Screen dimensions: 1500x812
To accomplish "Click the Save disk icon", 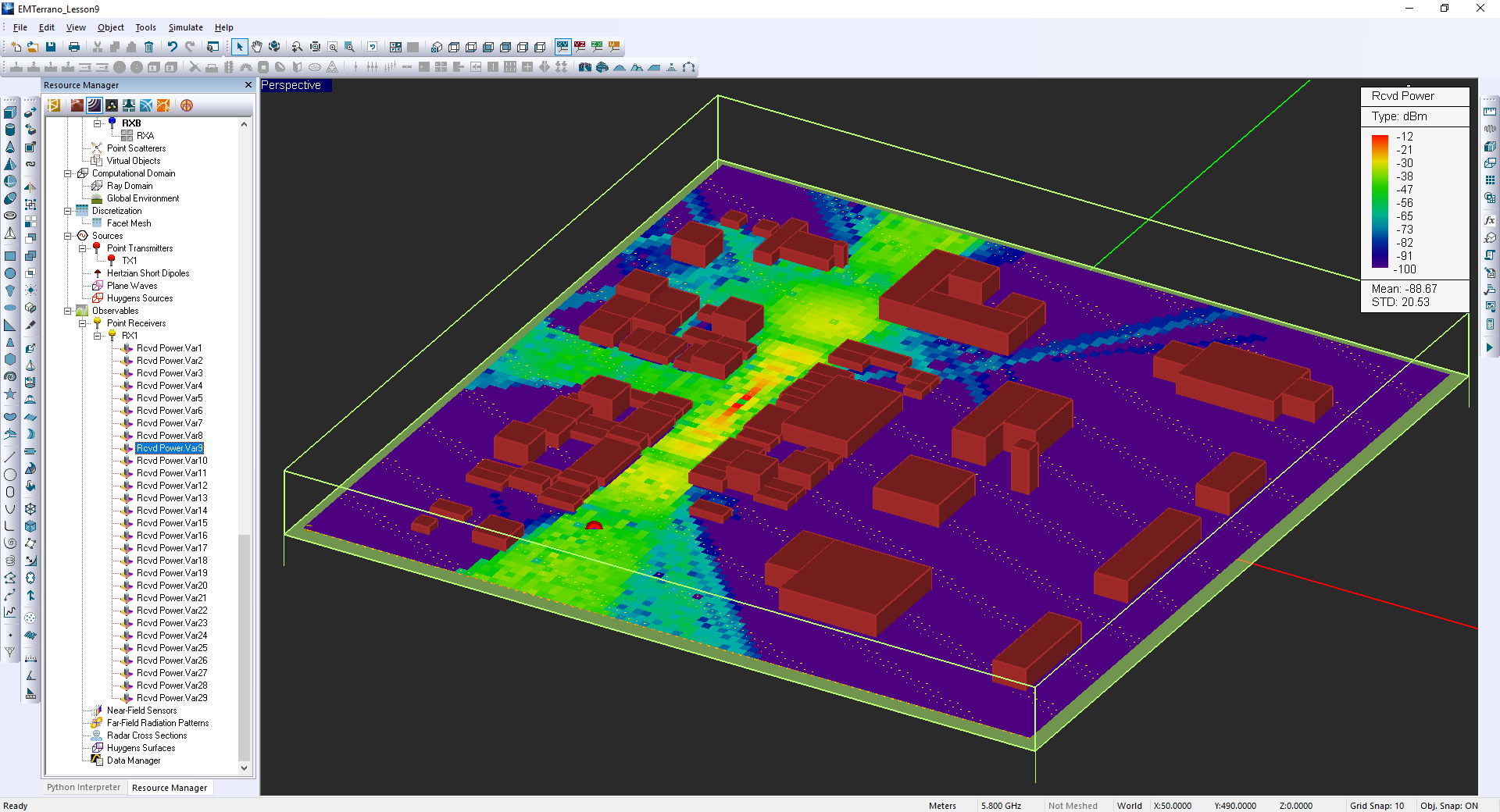I will click(51, 47).
